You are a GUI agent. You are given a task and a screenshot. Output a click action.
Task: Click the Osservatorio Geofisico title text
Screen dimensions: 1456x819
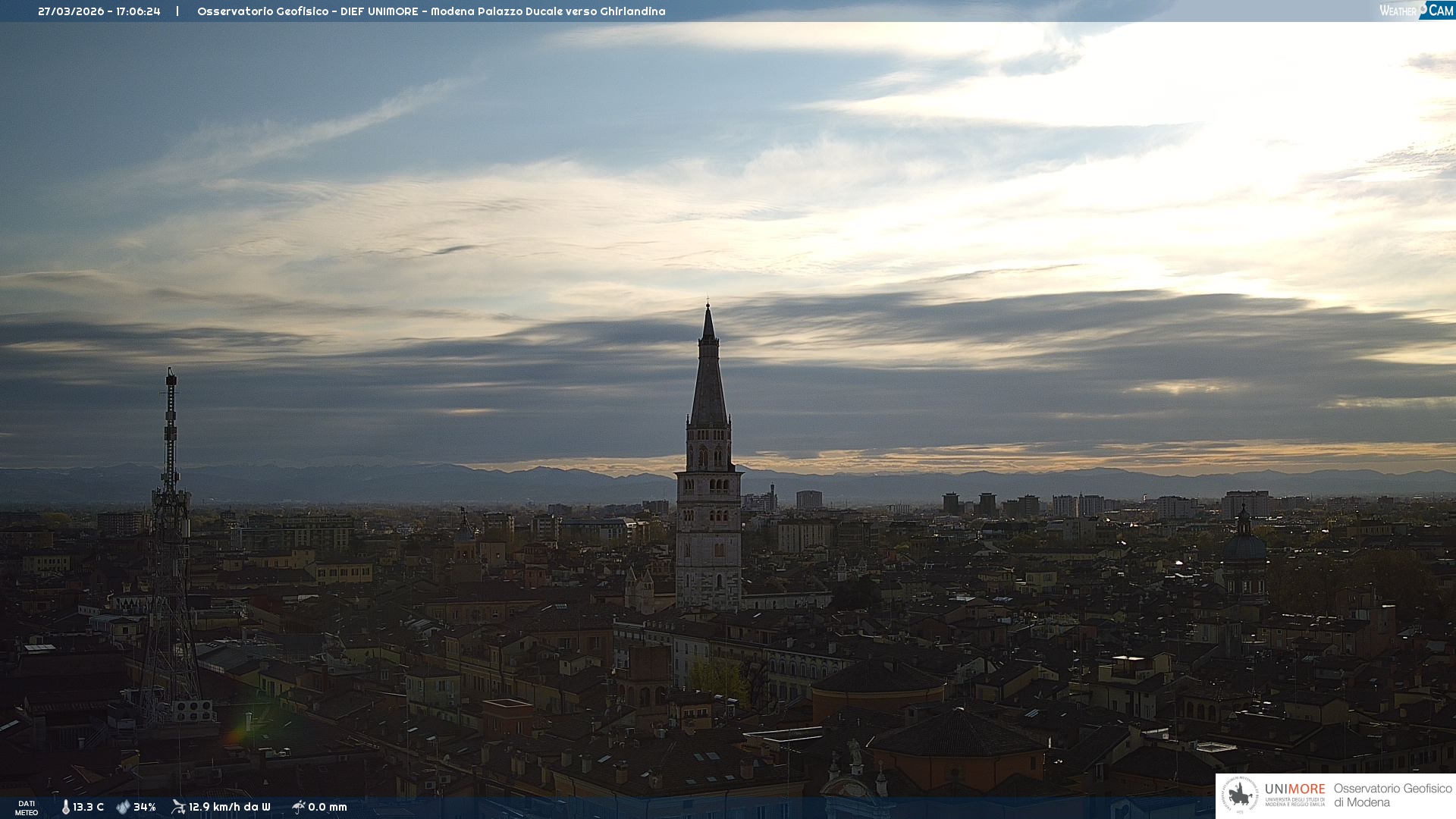pos(263,11)
